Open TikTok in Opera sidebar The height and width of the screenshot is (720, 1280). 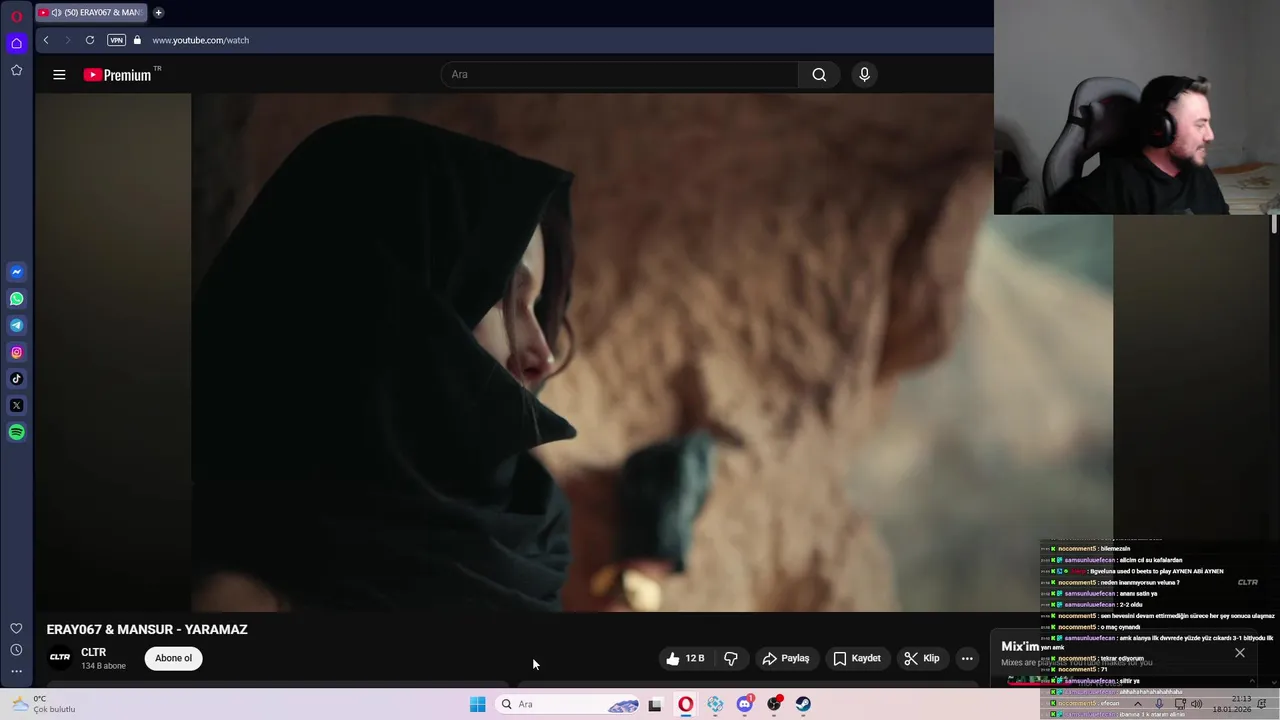(16, 379)
